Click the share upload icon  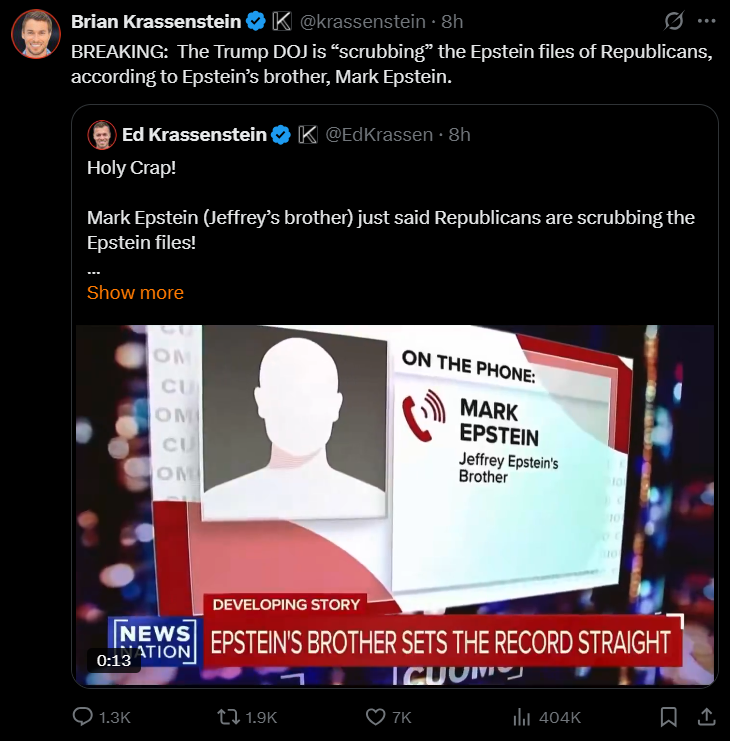(x=706, y=716)
